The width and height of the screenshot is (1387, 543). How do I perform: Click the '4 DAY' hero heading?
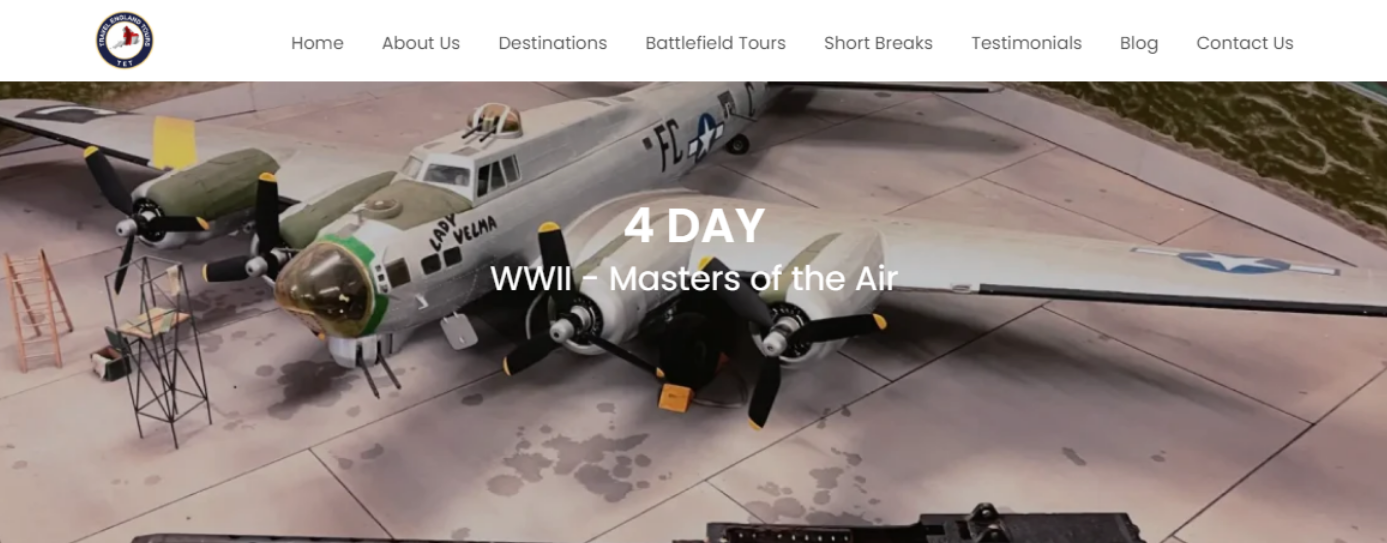(x=694, y=226)
